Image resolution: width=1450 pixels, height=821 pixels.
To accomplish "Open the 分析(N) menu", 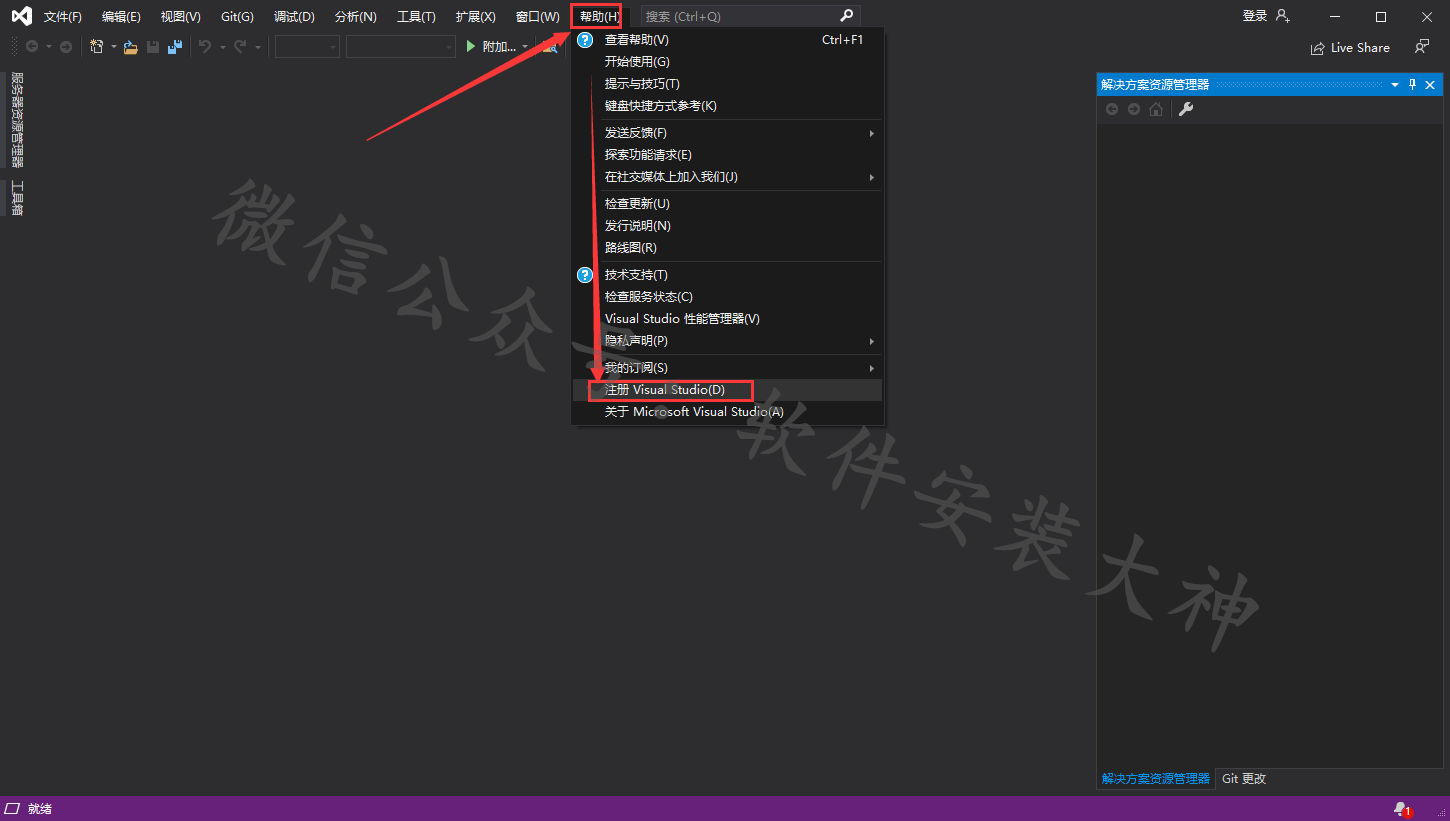I will 356,17.
